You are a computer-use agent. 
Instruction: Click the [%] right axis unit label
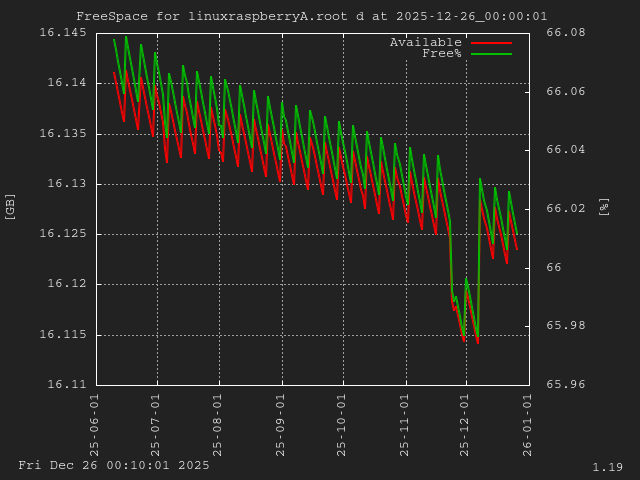click(604, 206)
